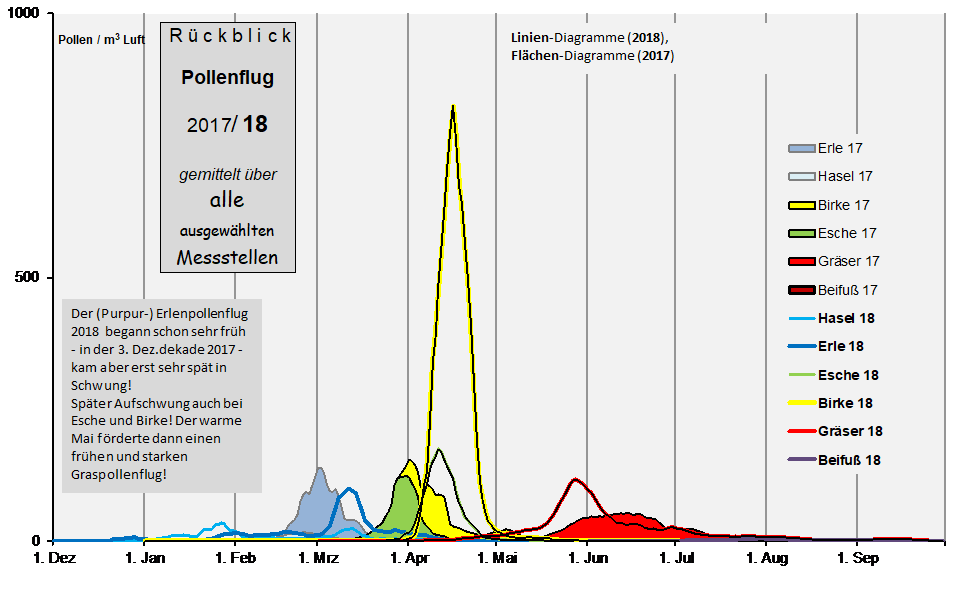Click the Esche 18 legend label
970x604 pixels.
pyautogui.click(x=848, y=375)
